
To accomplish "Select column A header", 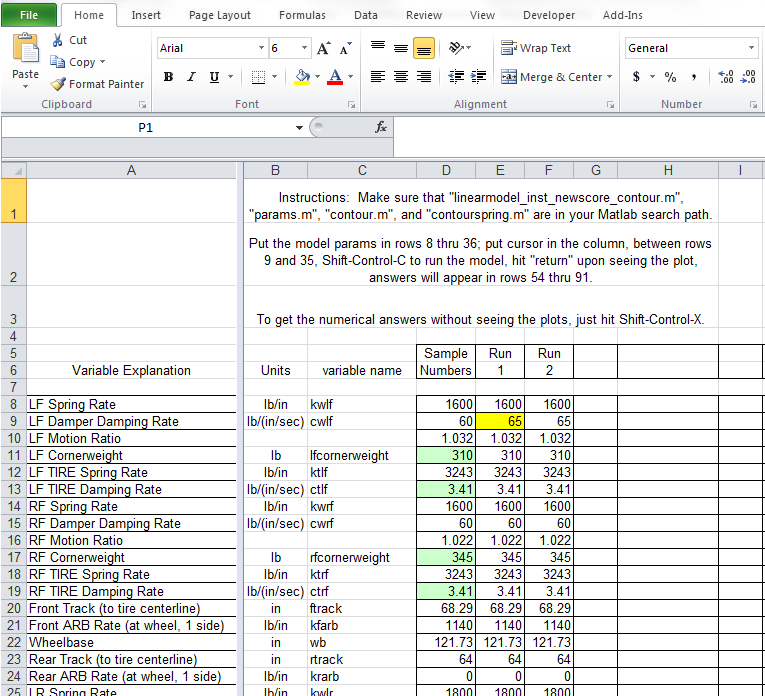I will point(131,170).
